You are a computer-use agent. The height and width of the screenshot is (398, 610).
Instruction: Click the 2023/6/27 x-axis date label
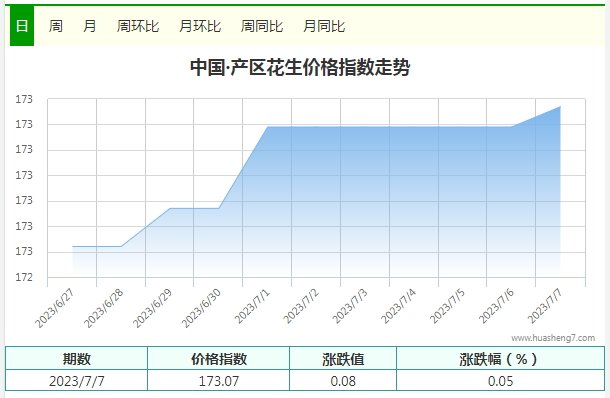[x=54, y=309]
